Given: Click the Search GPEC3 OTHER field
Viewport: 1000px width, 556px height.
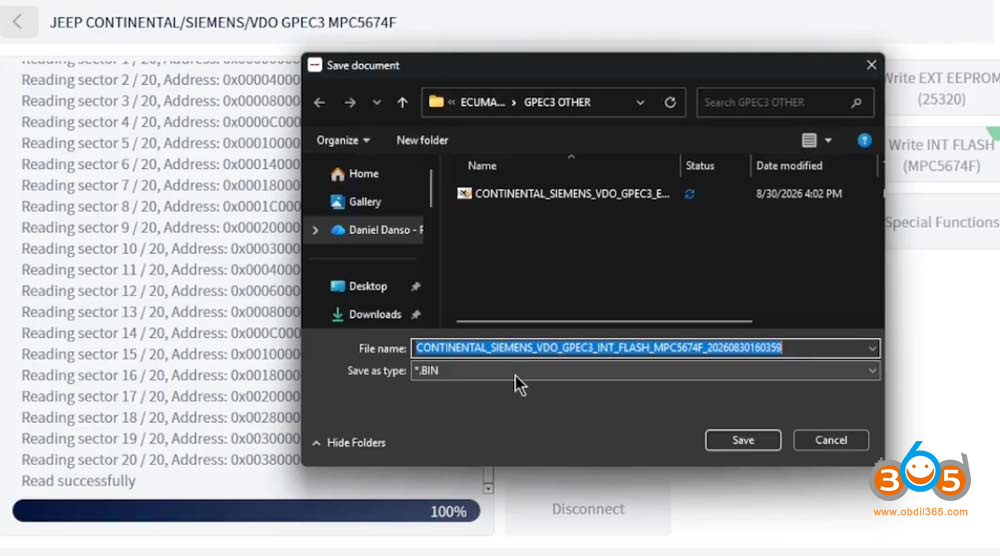Looking at the screenshot, I should [x=785, y=103].
